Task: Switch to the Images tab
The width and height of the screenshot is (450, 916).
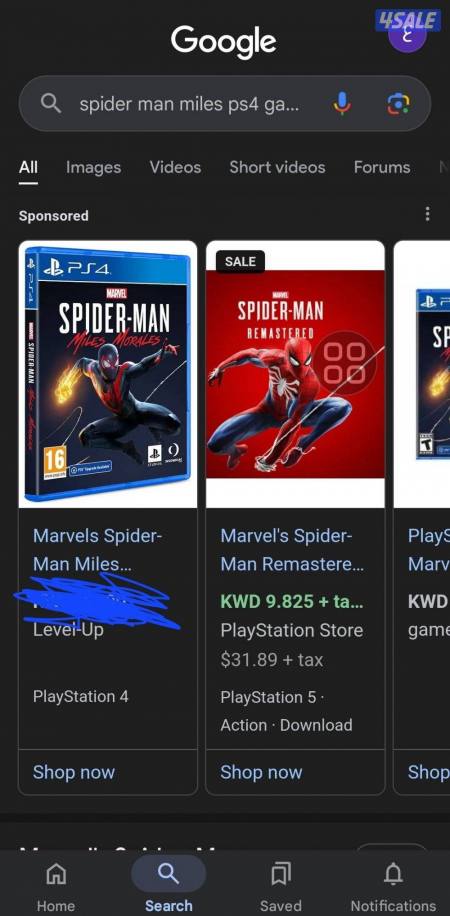Action: (94, 167)
